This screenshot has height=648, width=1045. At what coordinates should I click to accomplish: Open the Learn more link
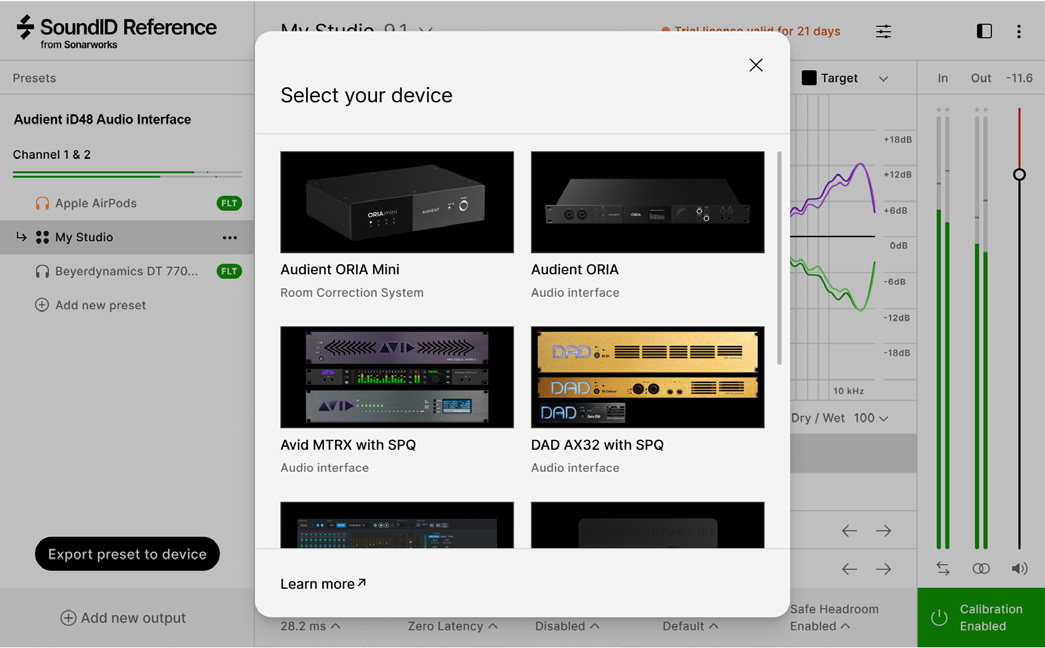tap(323, 584)
